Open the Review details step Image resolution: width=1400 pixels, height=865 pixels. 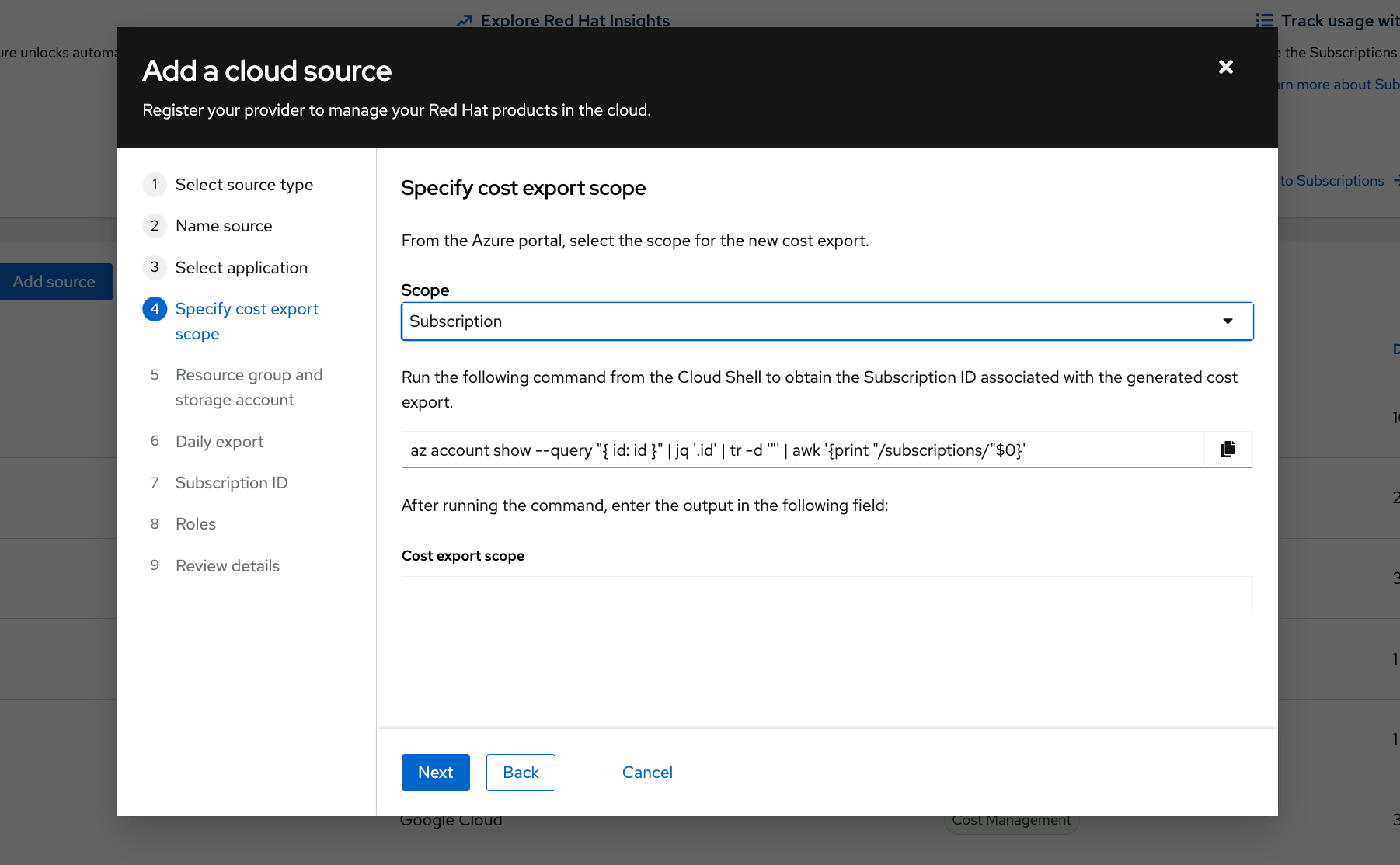[x=227, y=566]
